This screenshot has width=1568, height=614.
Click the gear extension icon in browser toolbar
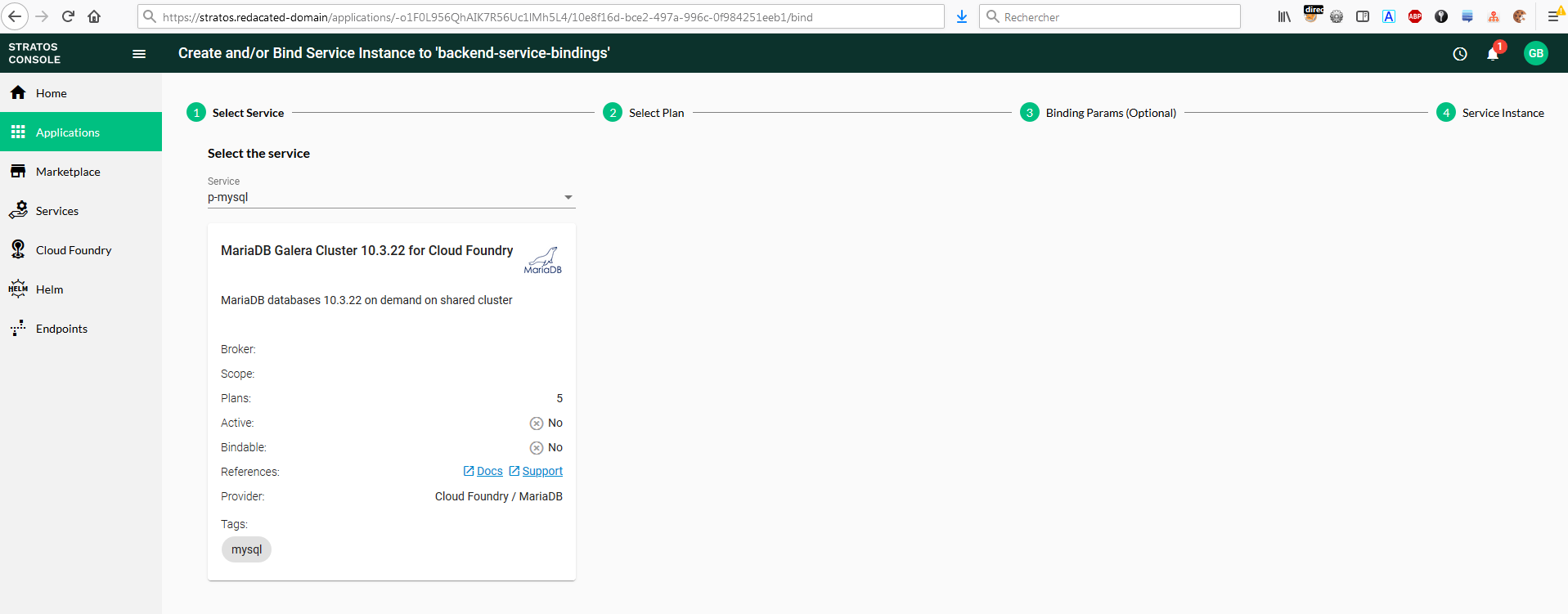pyautogui.click(x=1337, y=16)
